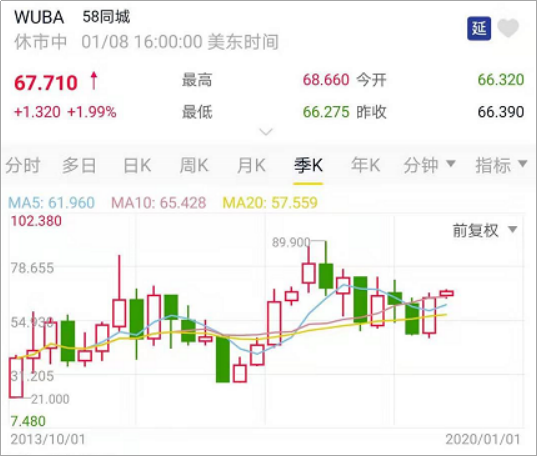Tap the latest candlestick on the chart

[447, 293]
